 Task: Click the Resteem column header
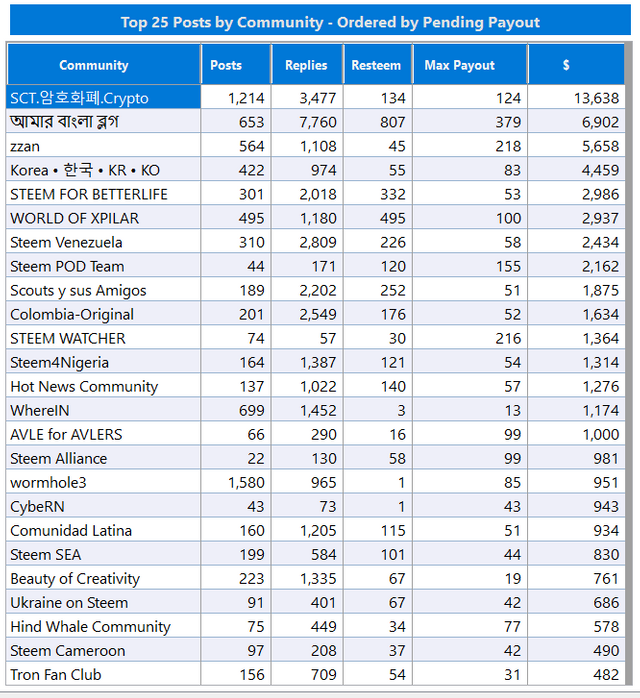point(378,65)
